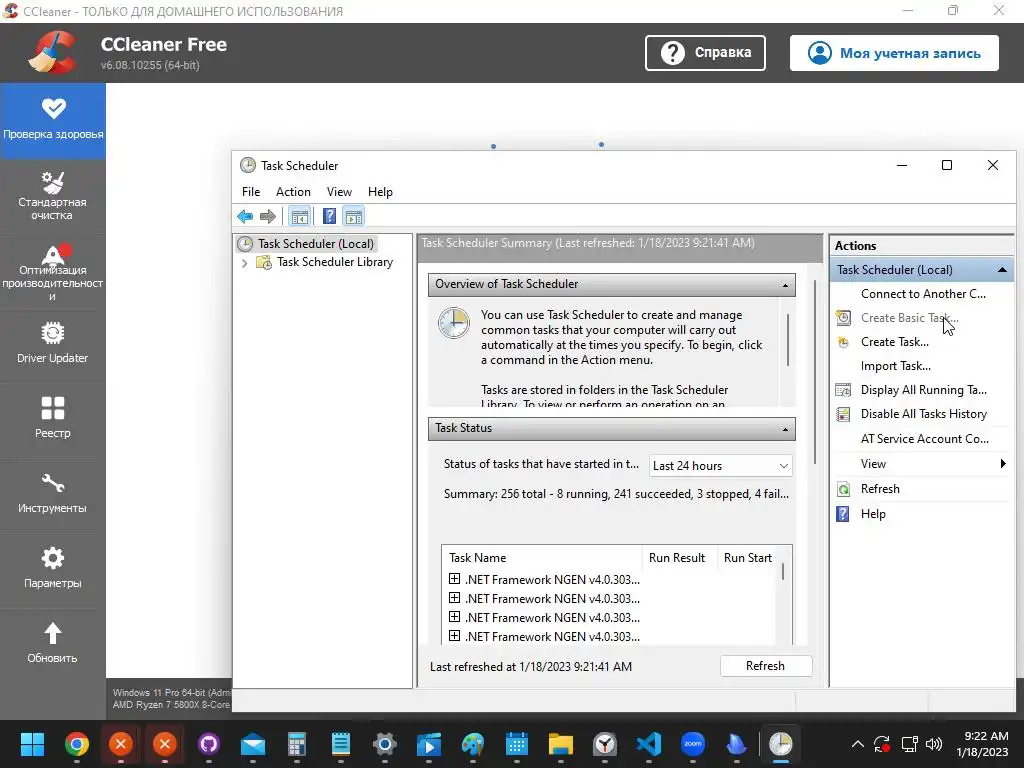Viewport: 1024px width, 768px height.
Task: Click Connect to Another Computer action
Action: pyautogui.click(x=921, y=294)
